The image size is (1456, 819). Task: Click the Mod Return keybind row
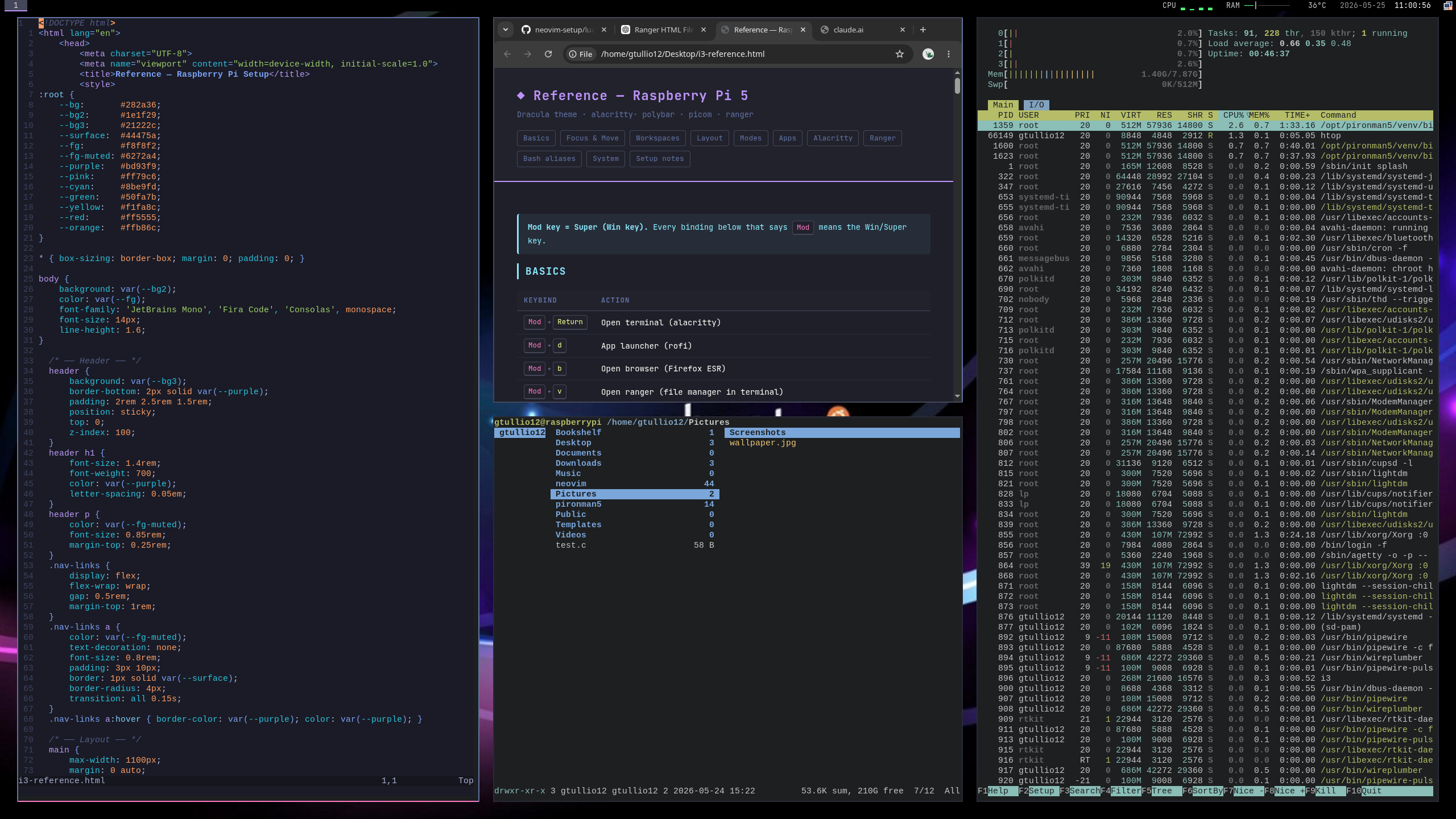[723, 322]
